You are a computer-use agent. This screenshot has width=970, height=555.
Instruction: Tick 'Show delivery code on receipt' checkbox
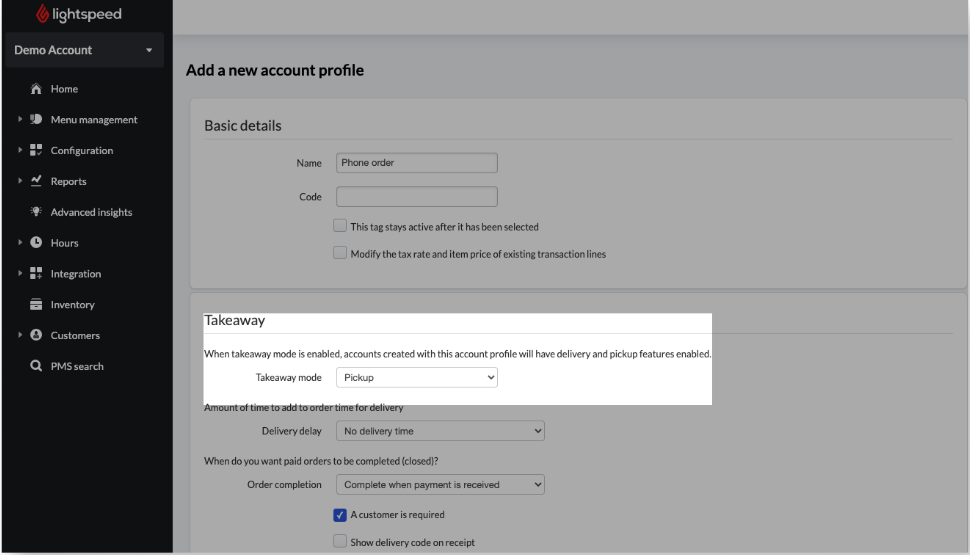340,542
